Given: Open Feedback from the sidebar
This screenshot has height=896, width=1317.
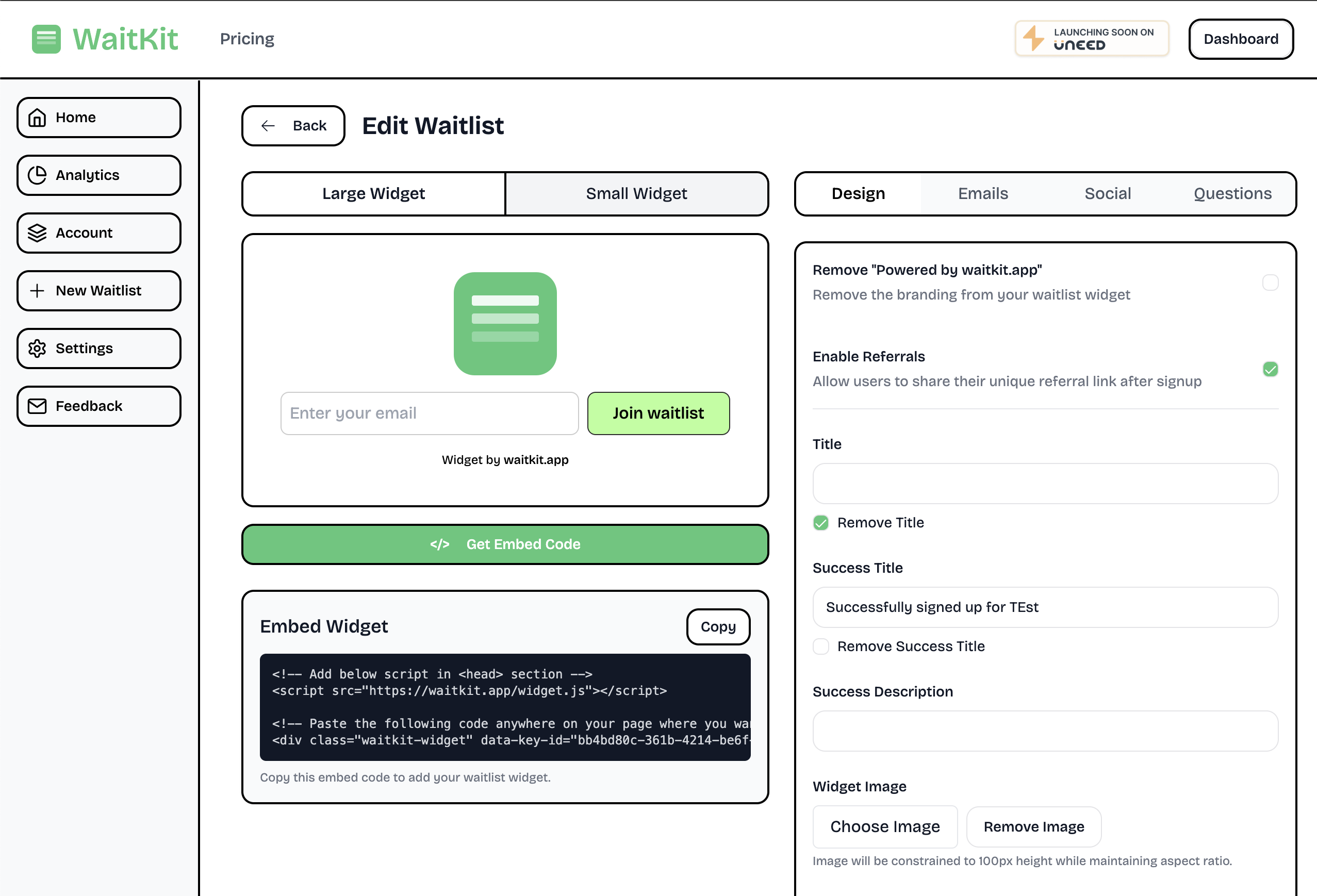Looking at the screenshot, I should tap(98, 406).
